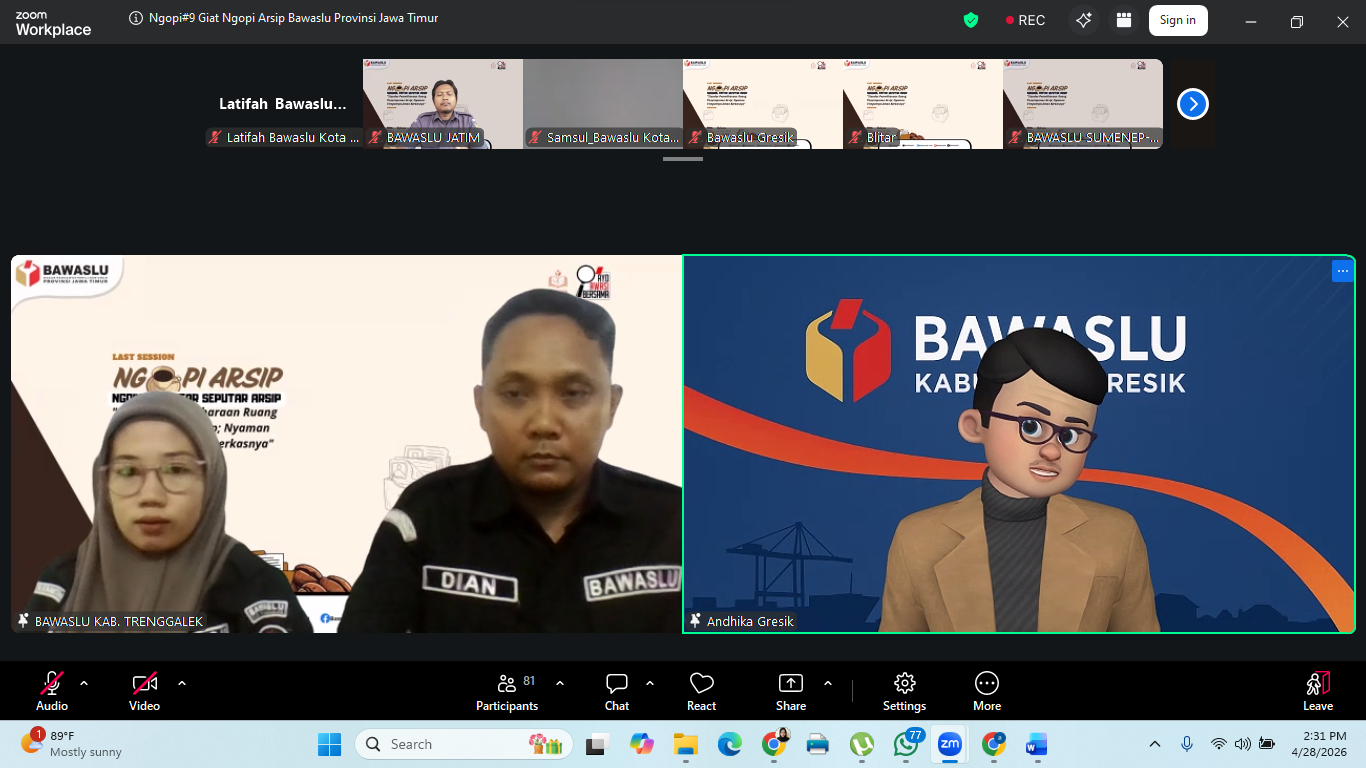Image resolution: width=1366 pixels, height=768 pixels.
Task: Unmute the microphone with Audio button
Action: (x=52, y=691)
